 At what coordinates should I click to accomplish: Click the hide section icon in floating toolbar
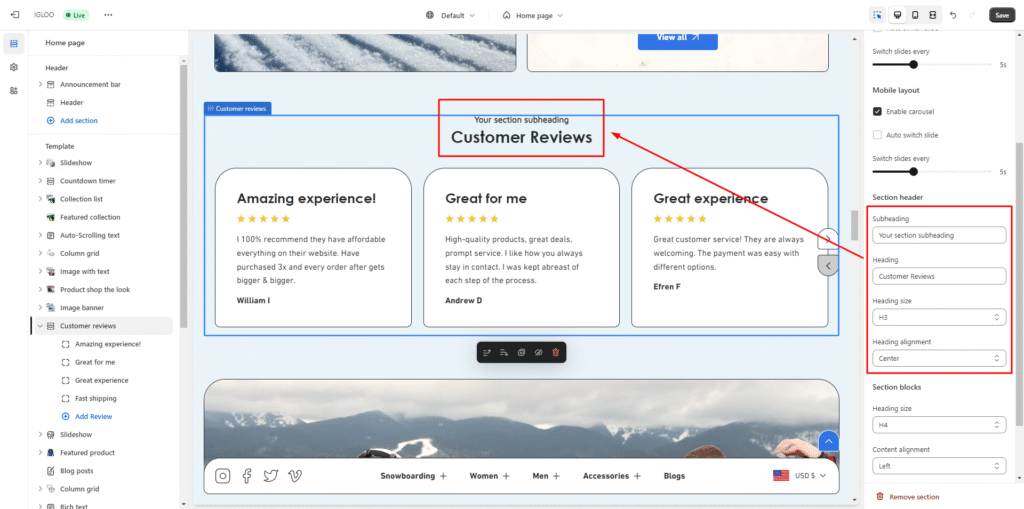(x=538, y=352)
